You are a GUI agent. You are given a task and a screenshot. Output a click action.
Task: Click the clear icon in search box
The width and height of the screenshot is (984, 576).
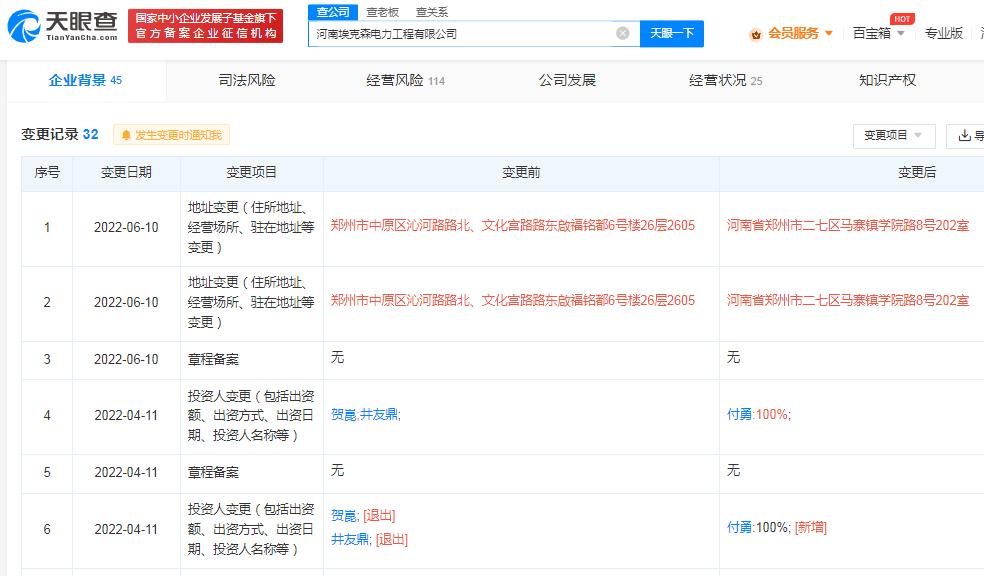click(621, 33)
